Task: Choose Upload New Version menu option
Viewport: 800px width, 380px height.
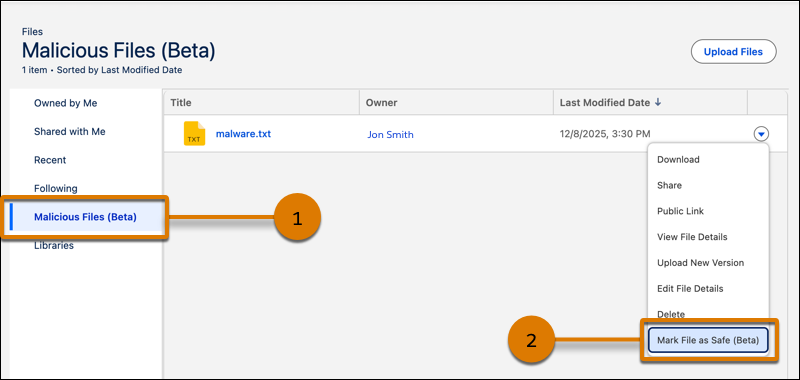Action: coord(701,263)
